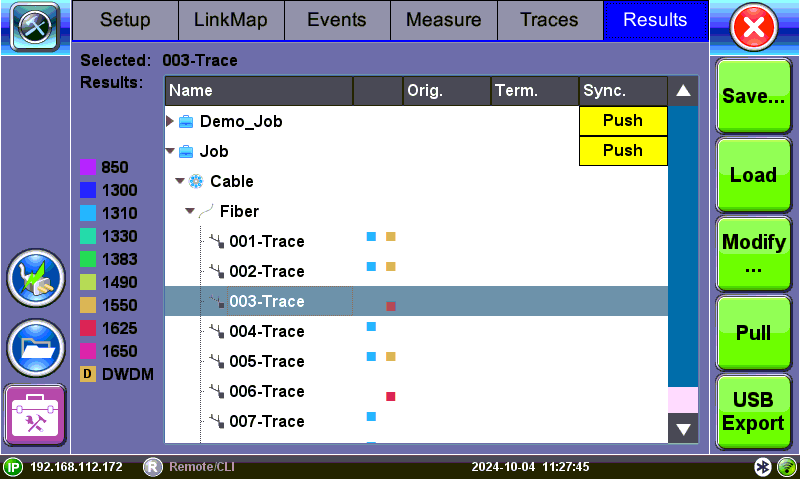The height and width of the screenshot is (479, 800).
Task: Open the Traces tab
Action: coord(549,20)
